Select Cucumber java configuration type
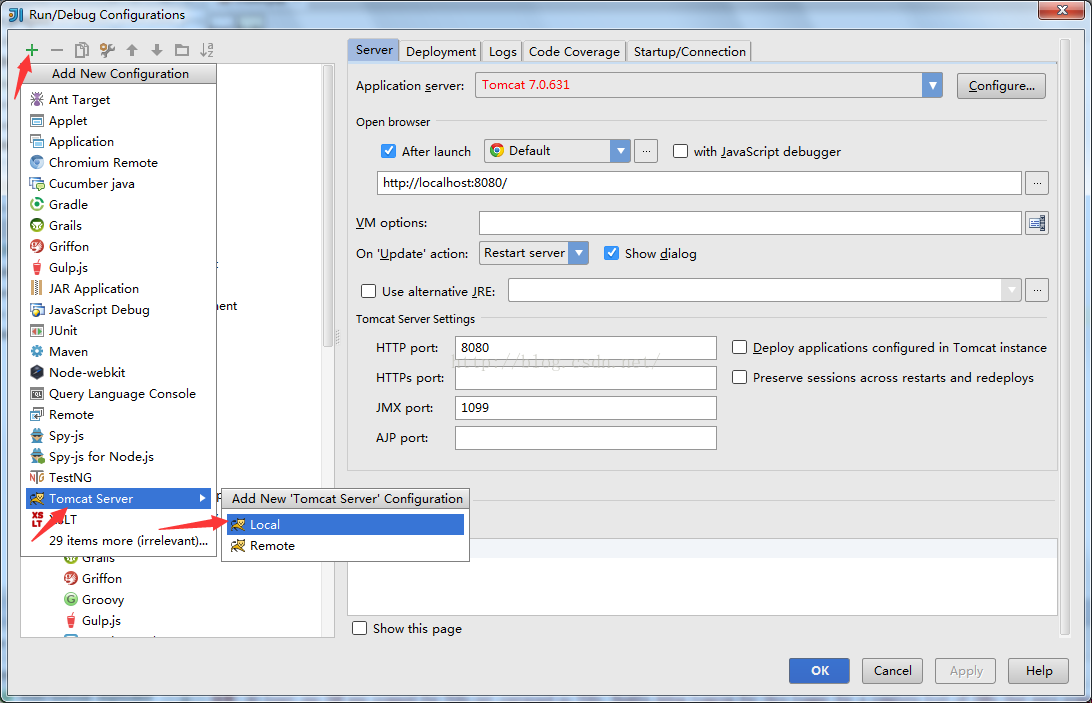The height and width of the screenshot is (703, 1092). coord(118,183)
